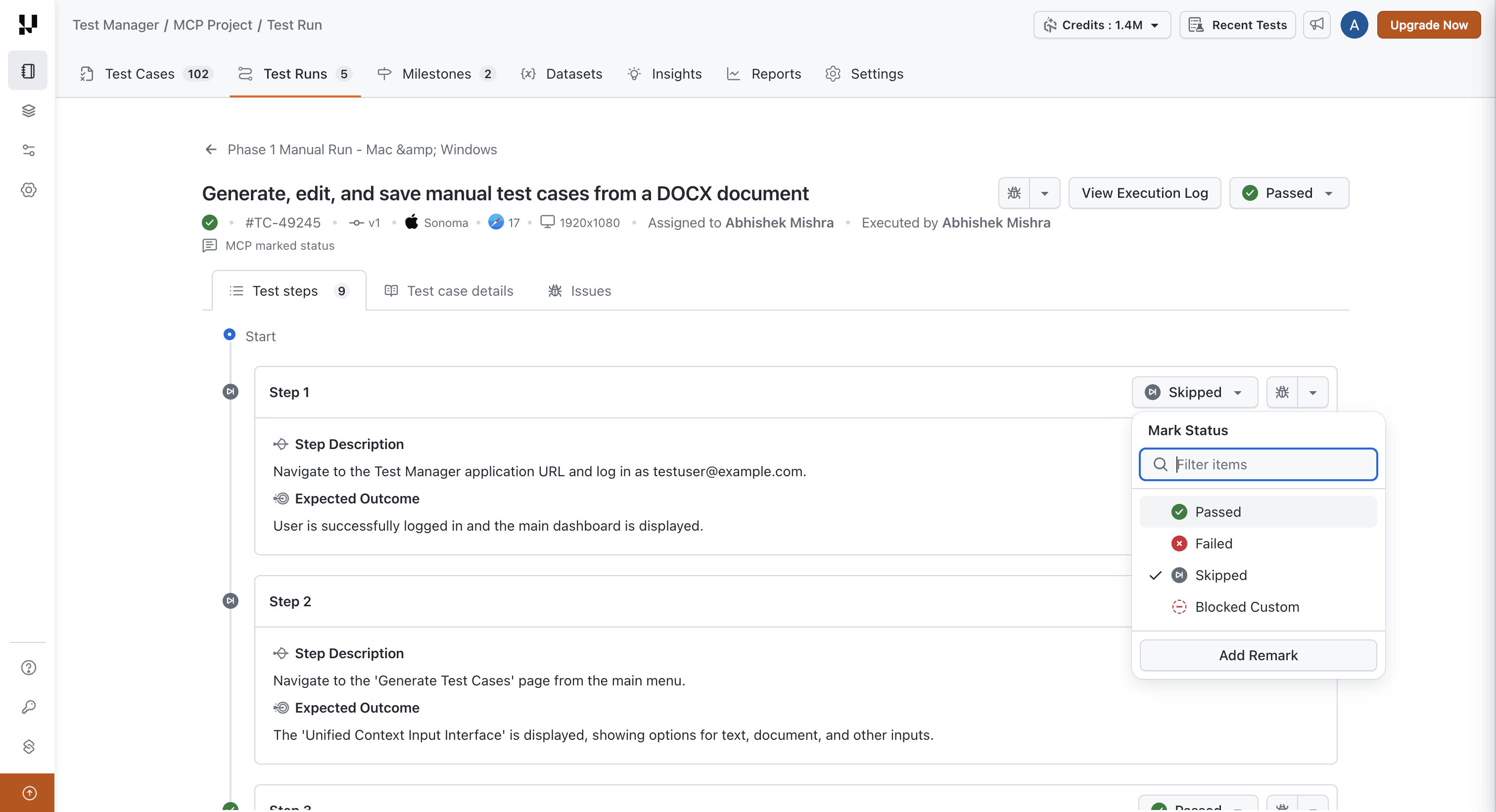1496x812 pixels.
Task: Expand the Step 1 Skipped status dropdown
Action: click(1195, 392)
